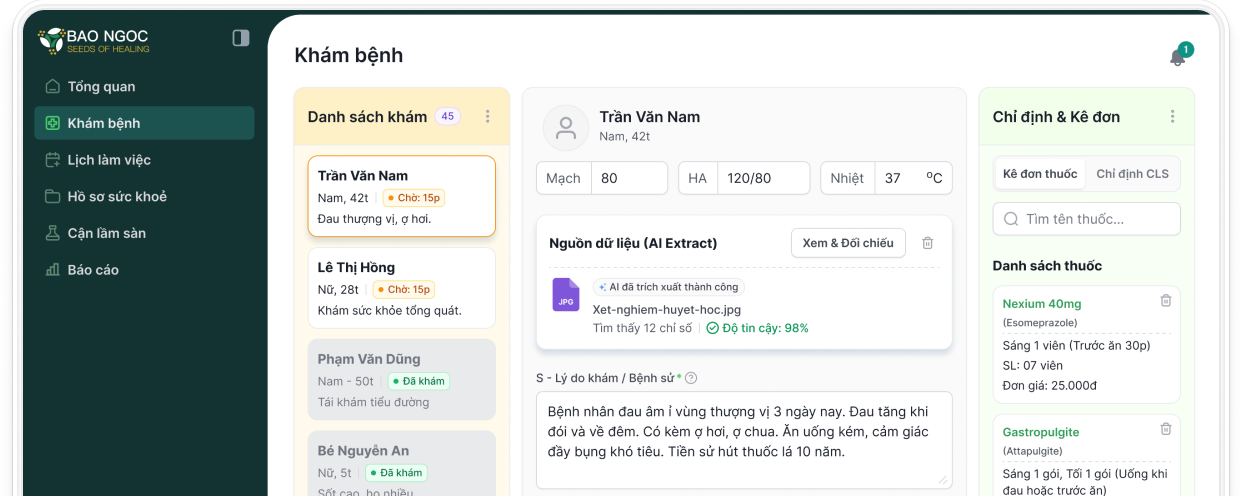This screenshot has width=1242, height=496.
Task: Click the patient count badge 45
Action: (x=448, y=117)
